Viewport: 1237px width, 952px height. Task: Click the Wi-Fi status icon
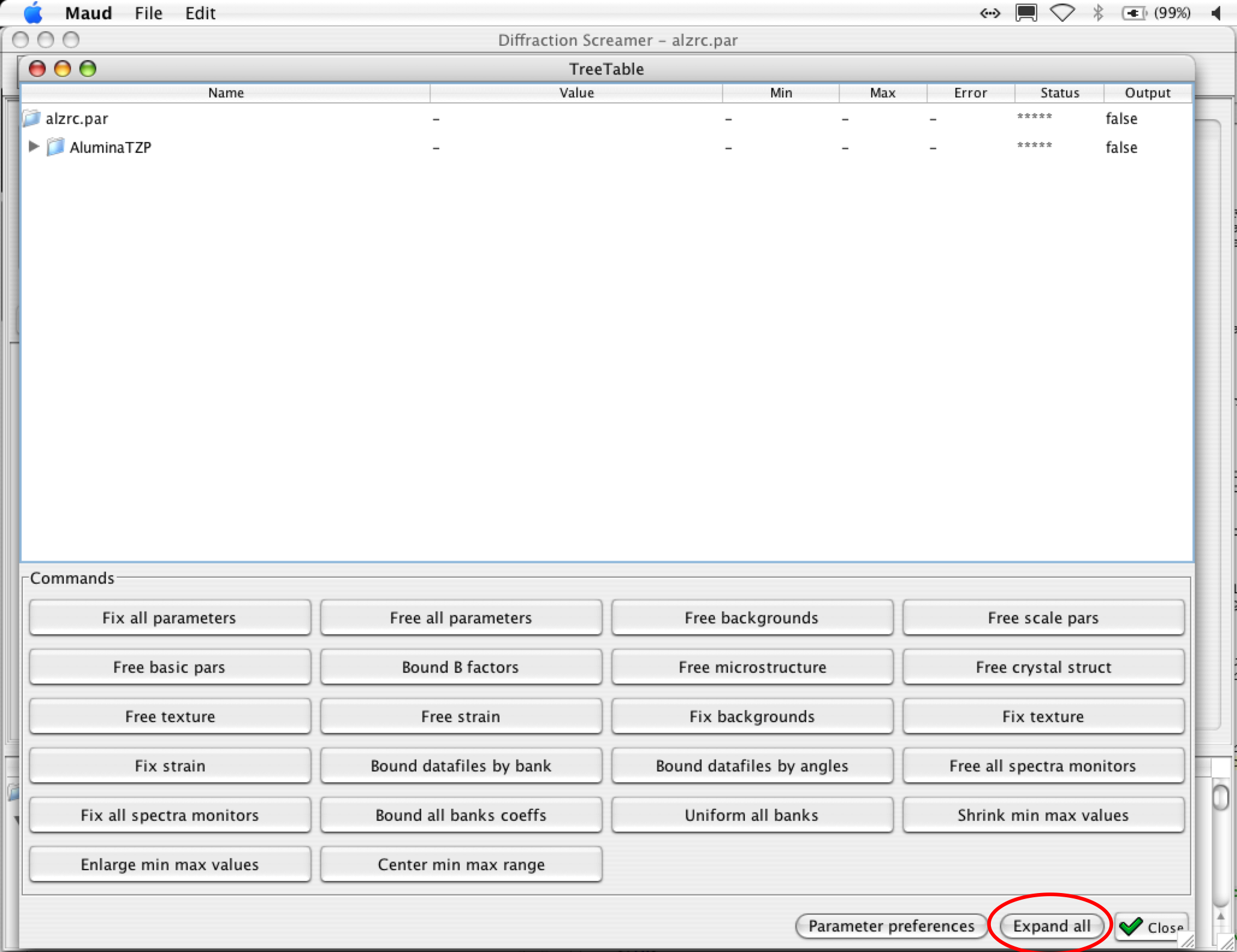[x=1062, y=13]
